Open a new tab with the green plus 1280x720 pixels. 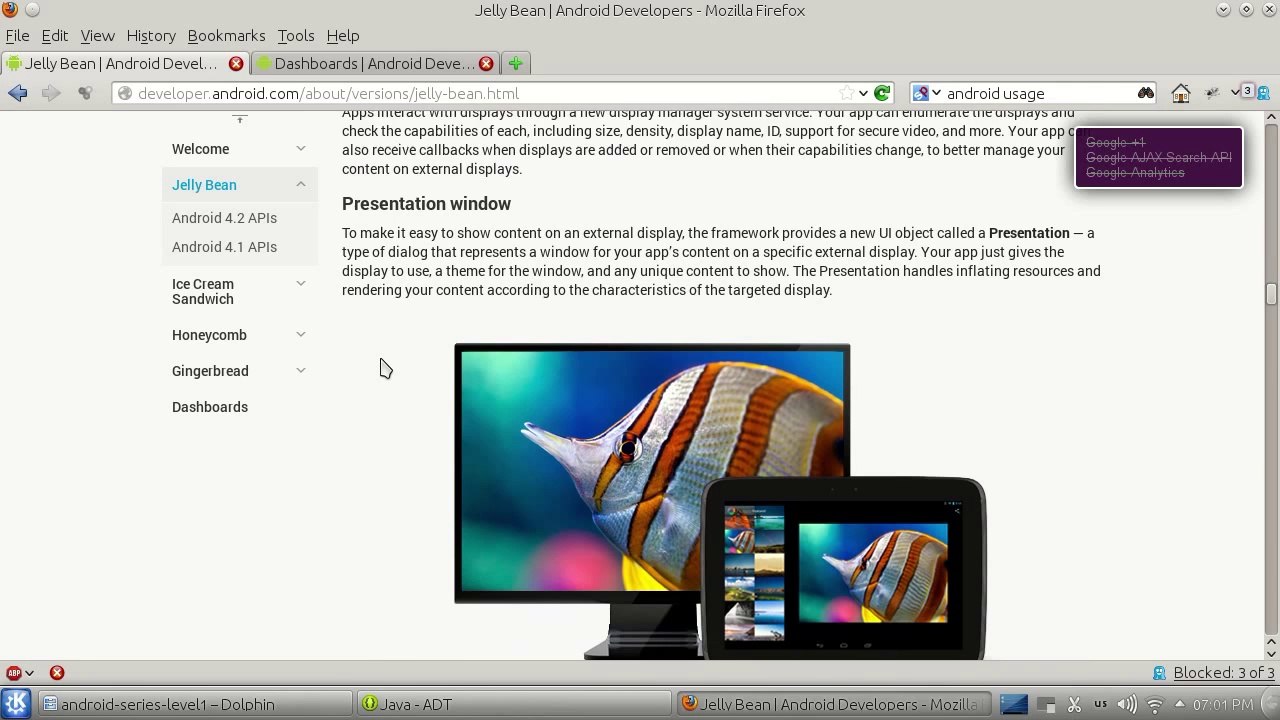515,63
